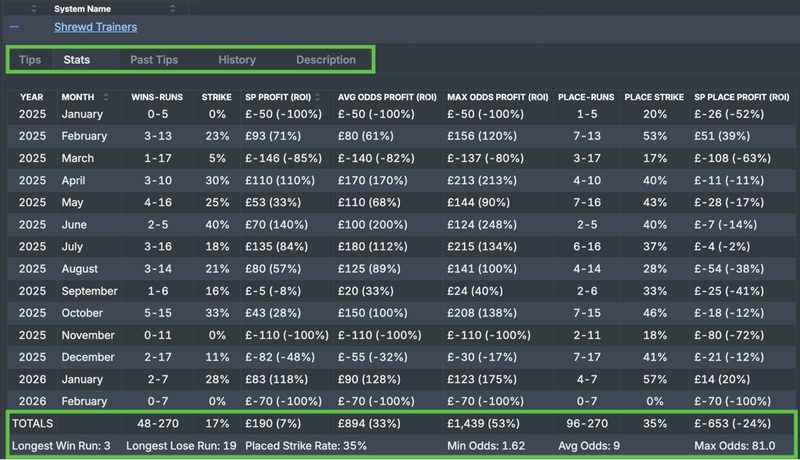The height and width of the screenshot is (460, 800).
Task: Open the Shrewd Trainers link
Action: (95, 27)
